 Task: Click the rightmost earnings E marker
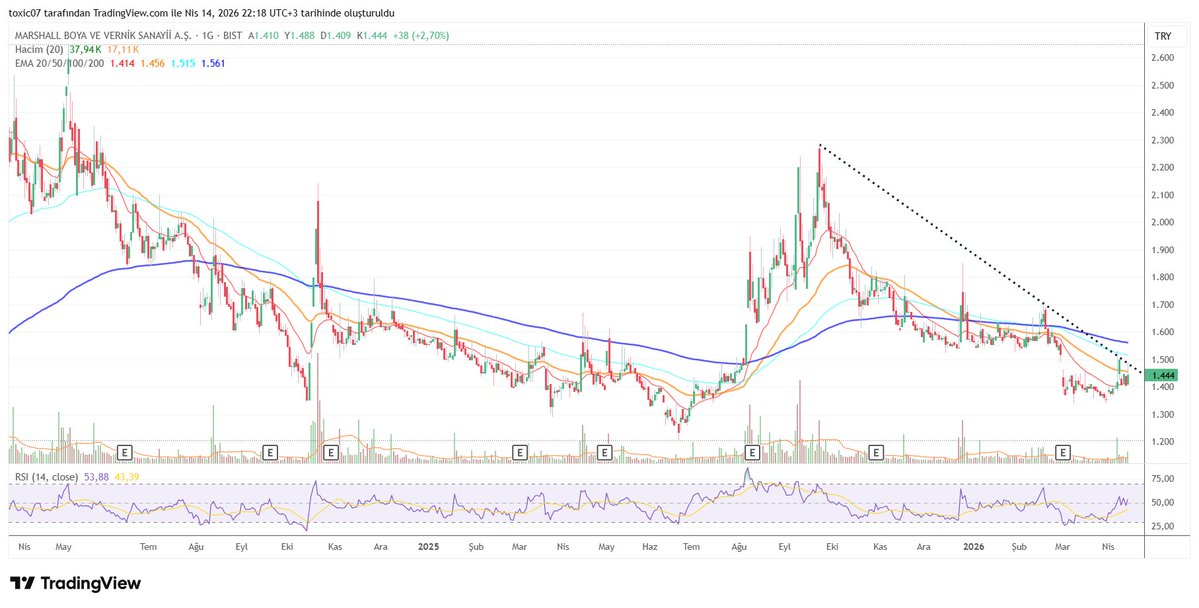pos(1062,453)
